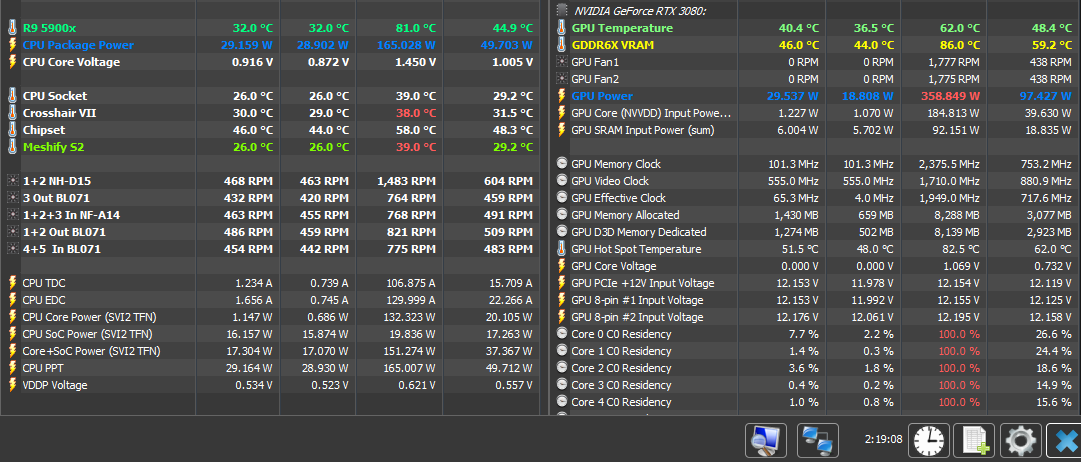Select the CPU Package Power row label
The width and height of the screenshot is (1081, 462).
[x=79, y=45]
